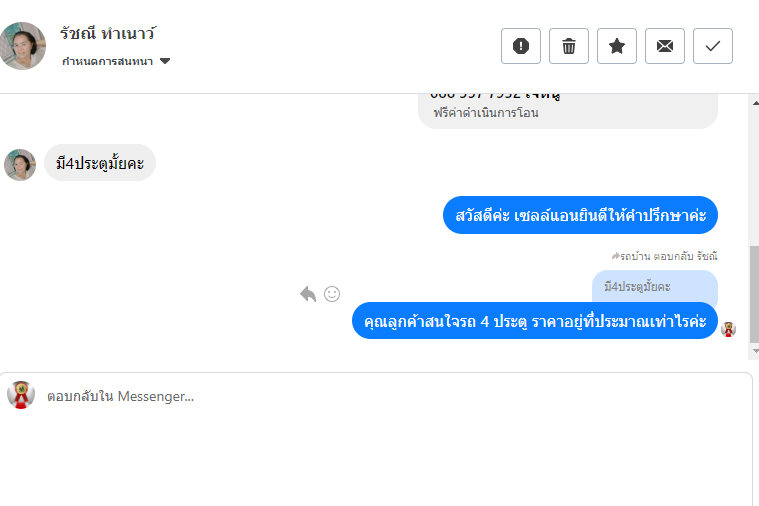Mark conversation done with checkmark icon
759x506 pixels.
click(x=713, y=46)
